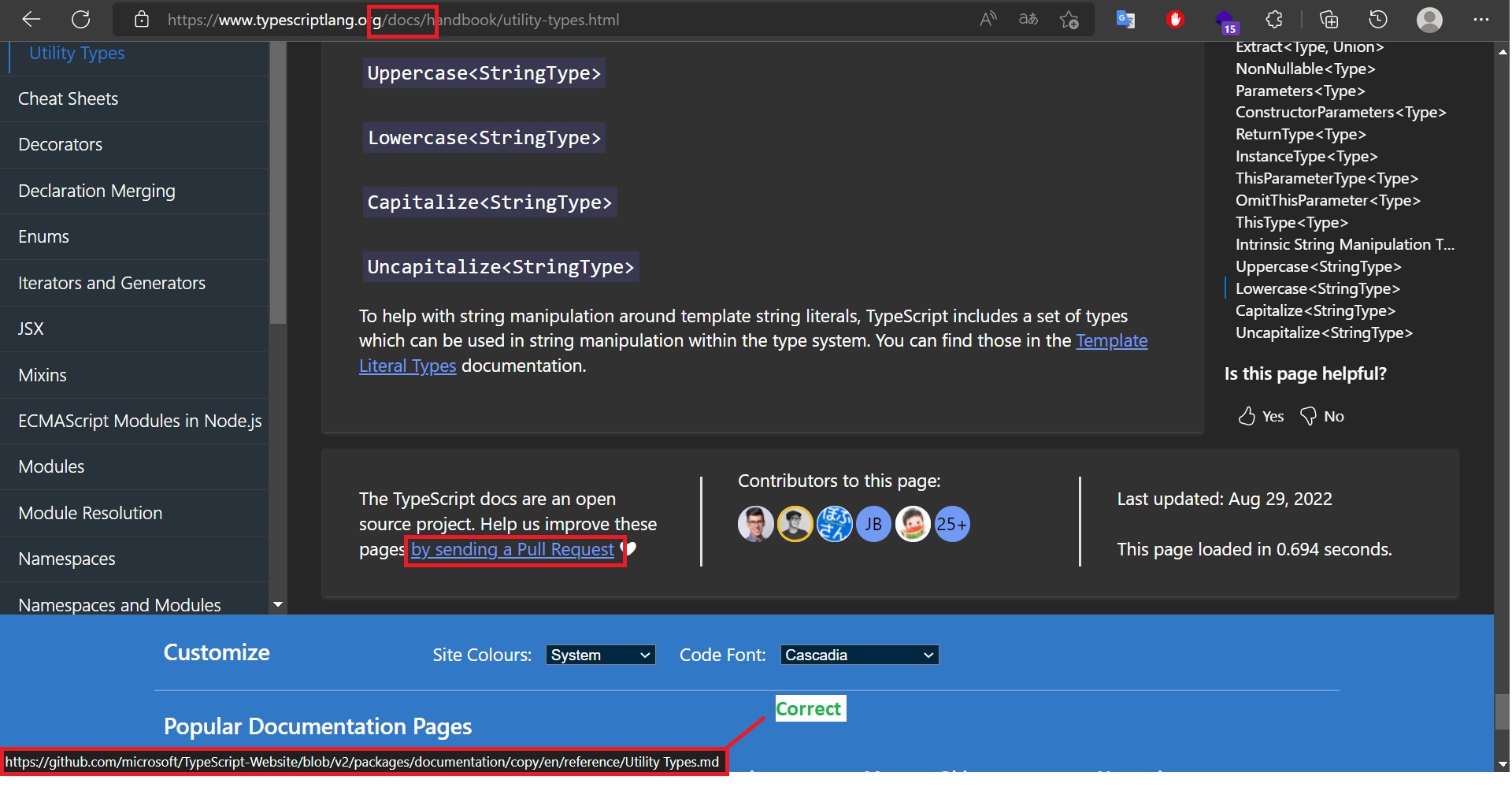1512x791 pixels.
Task: Select Utility Types in sidebar
Action: click(77, 53)
